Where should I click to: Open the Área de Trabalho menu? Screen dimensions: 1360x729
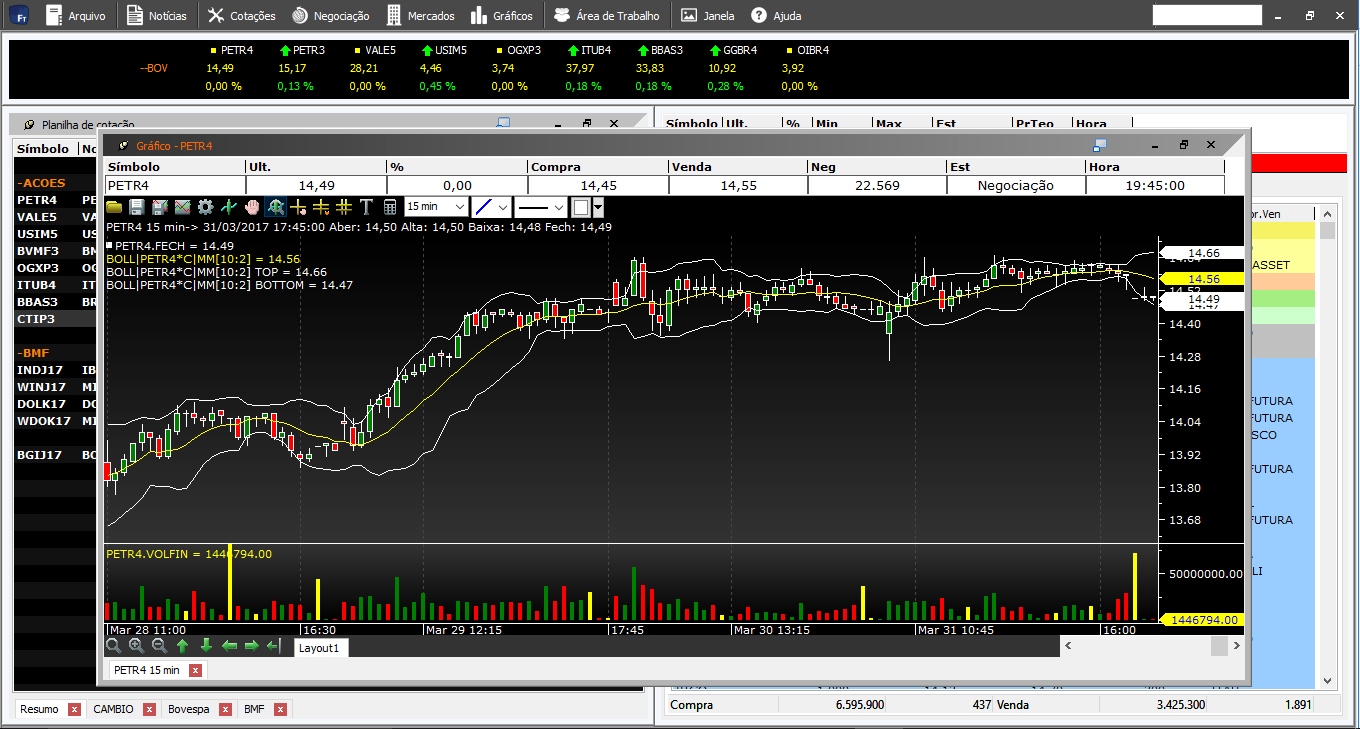click(606, 16)
